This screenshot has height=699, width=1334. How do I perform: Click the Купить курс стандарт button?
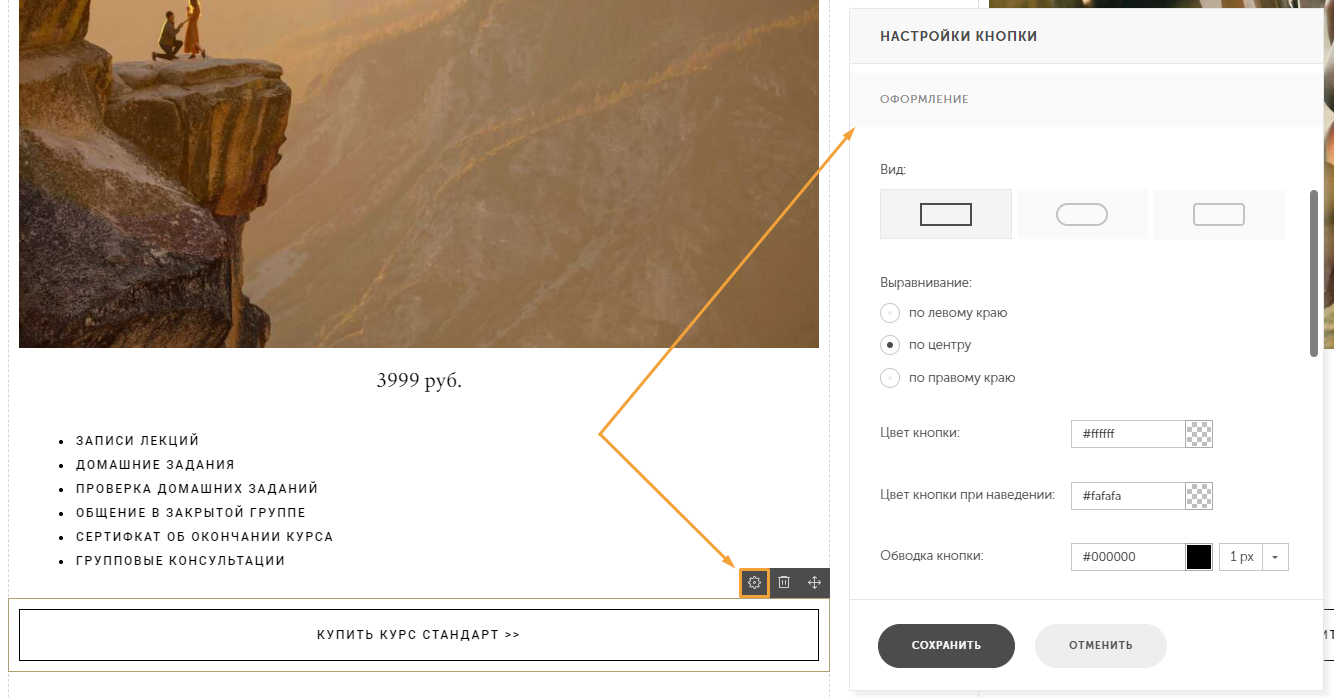coord(419,635)
